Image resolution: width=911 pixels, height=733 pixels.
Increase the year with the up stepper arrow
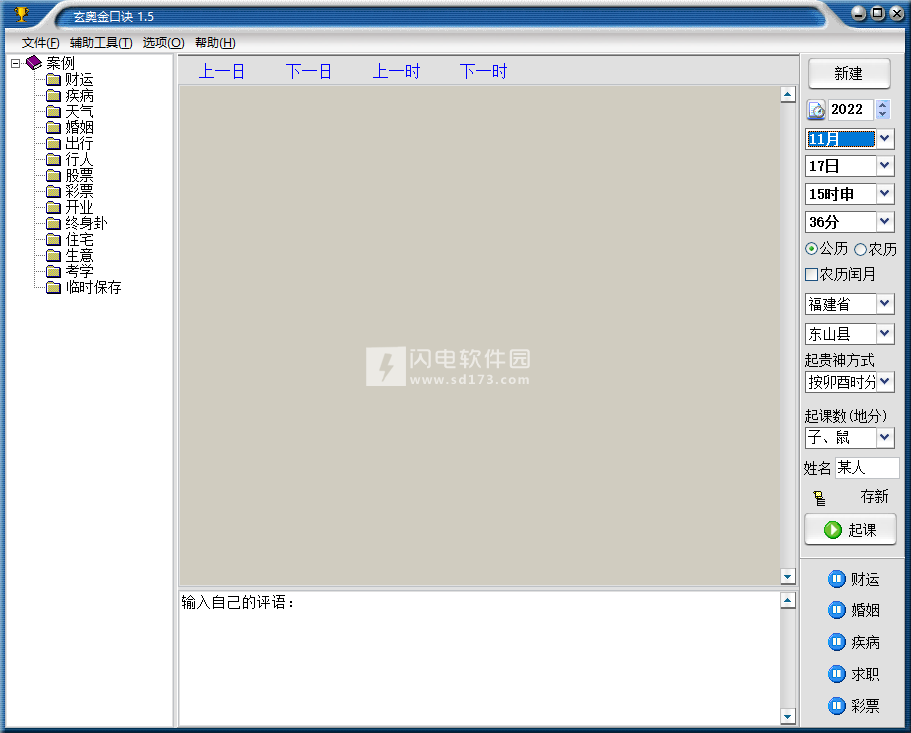pyautogui.click(x=883, y=105)
